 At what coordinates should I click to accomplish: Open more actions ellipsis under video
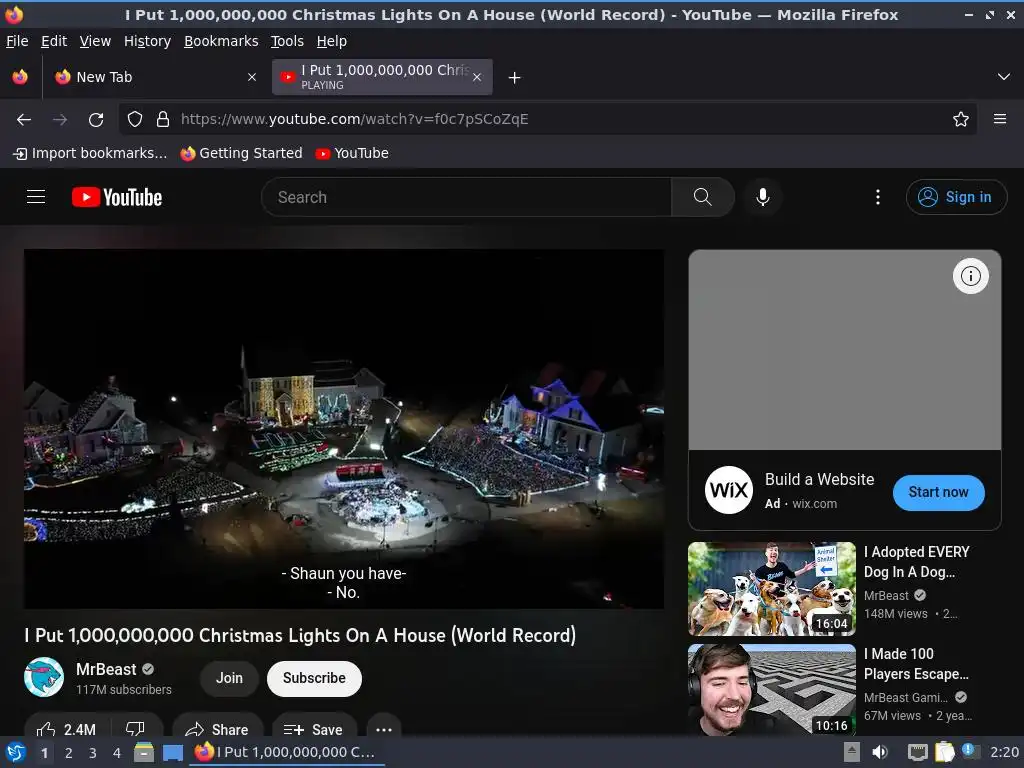pyautogui.click(x=384, y=728)
